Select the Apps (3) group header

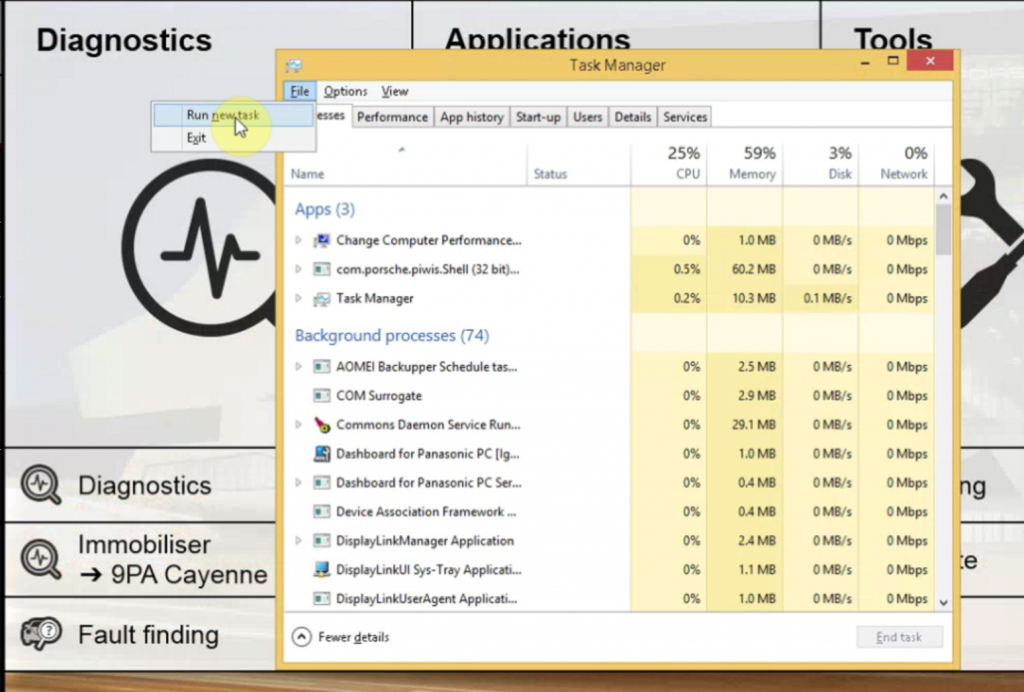point(325,210)
